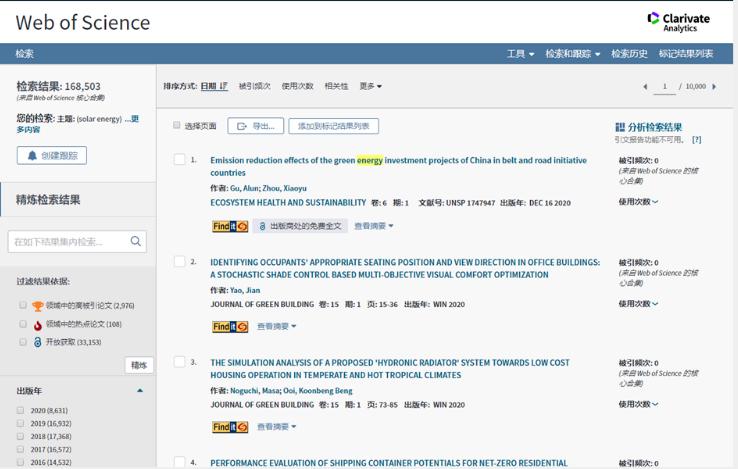This screenshot has height=469, width=738.
Task: Click the 分析检索结果 link
Action: tap(655, 127)
